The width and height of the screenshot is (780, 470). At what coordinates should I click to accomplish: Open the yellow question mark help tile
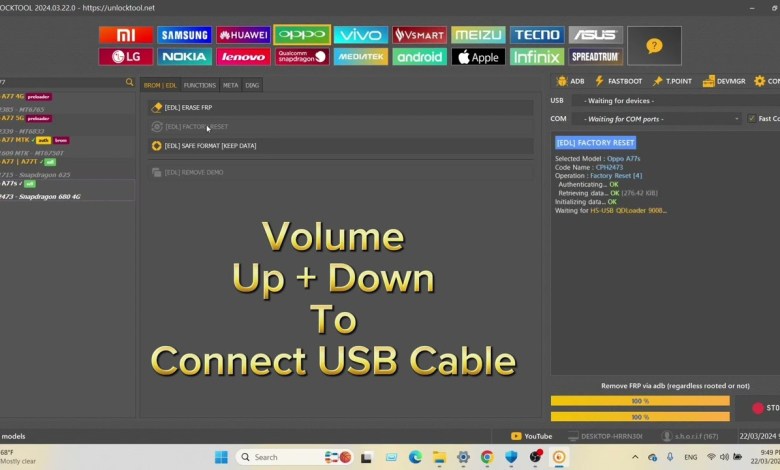(x=654, y=46)
